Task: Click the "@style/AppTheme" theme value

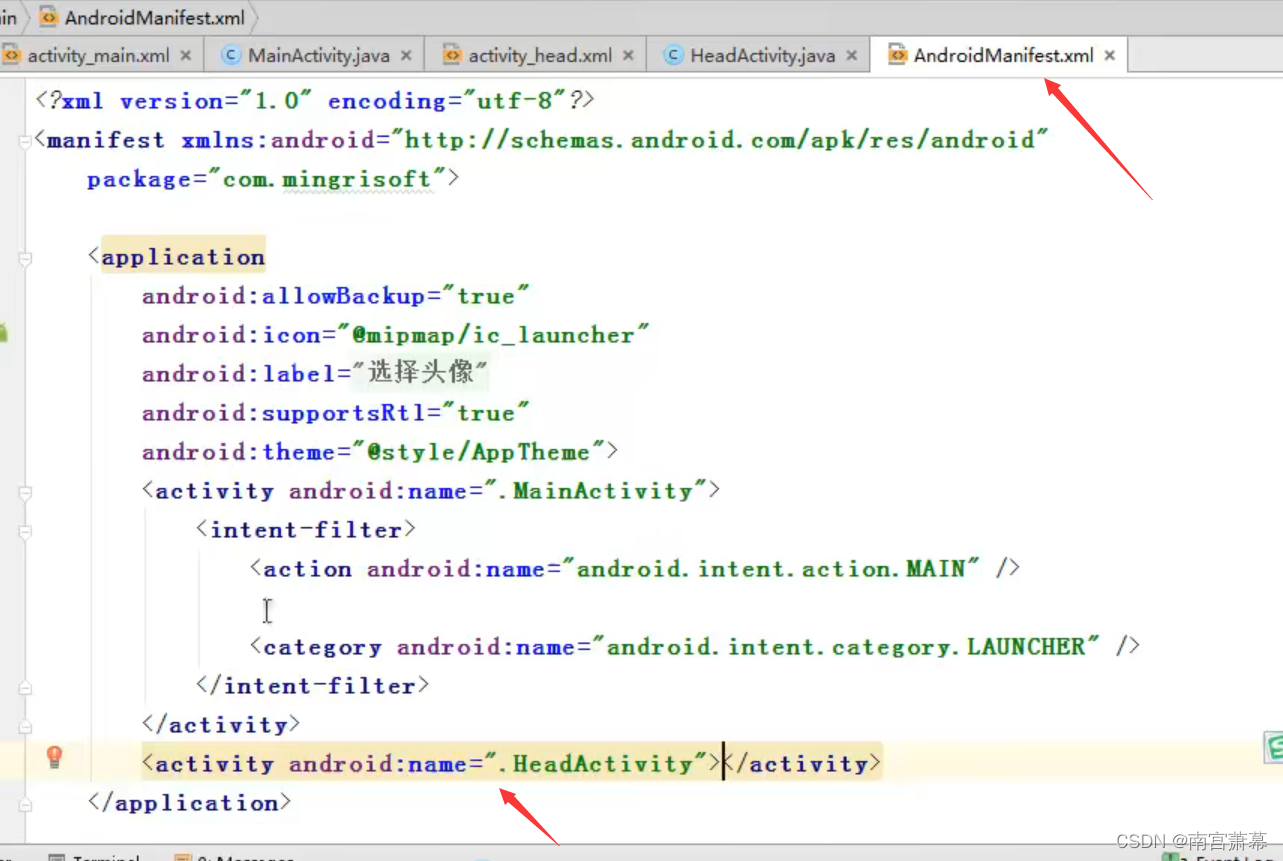Action: coord(479,453)
